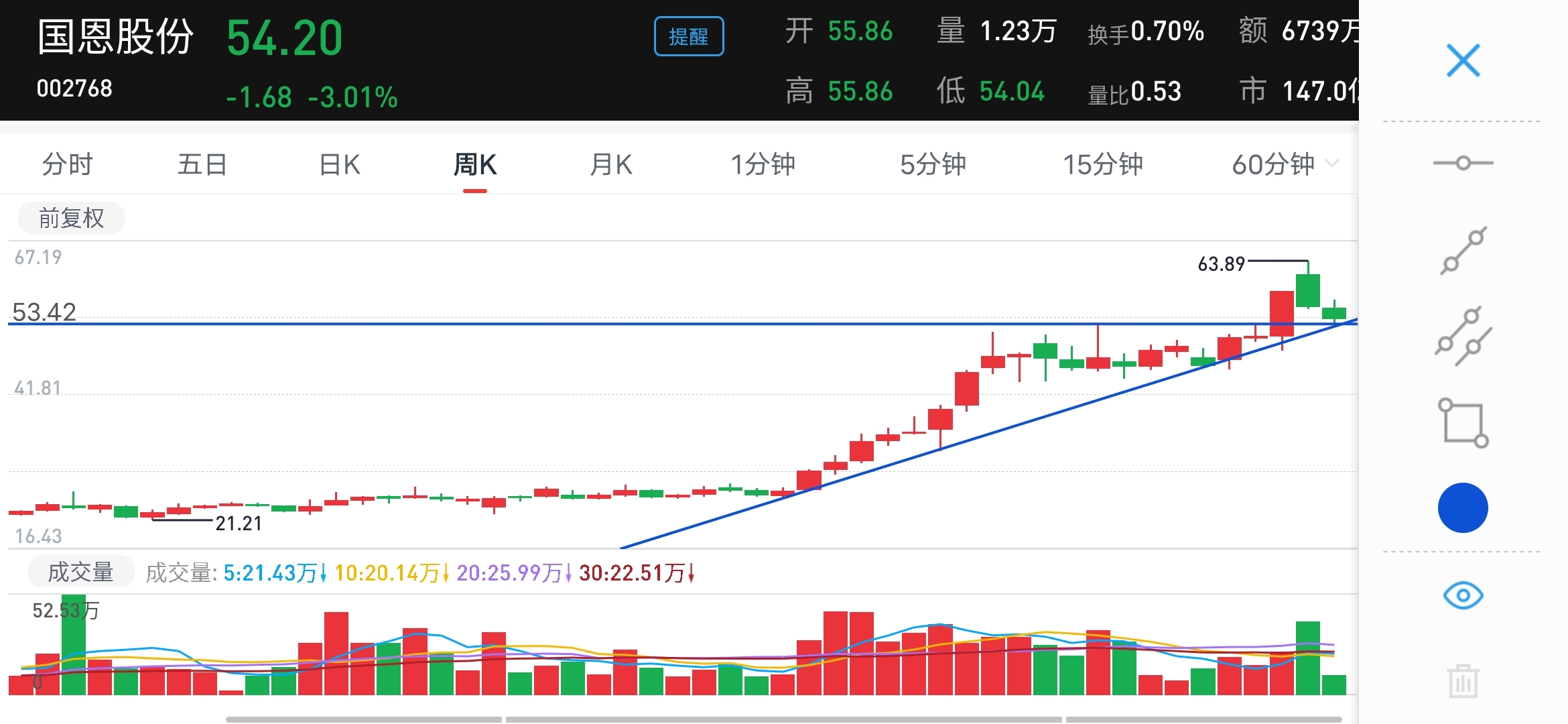1568x724 pixels.
Task: Select the rectangle drawing tool
Action: coord(1463,423)
